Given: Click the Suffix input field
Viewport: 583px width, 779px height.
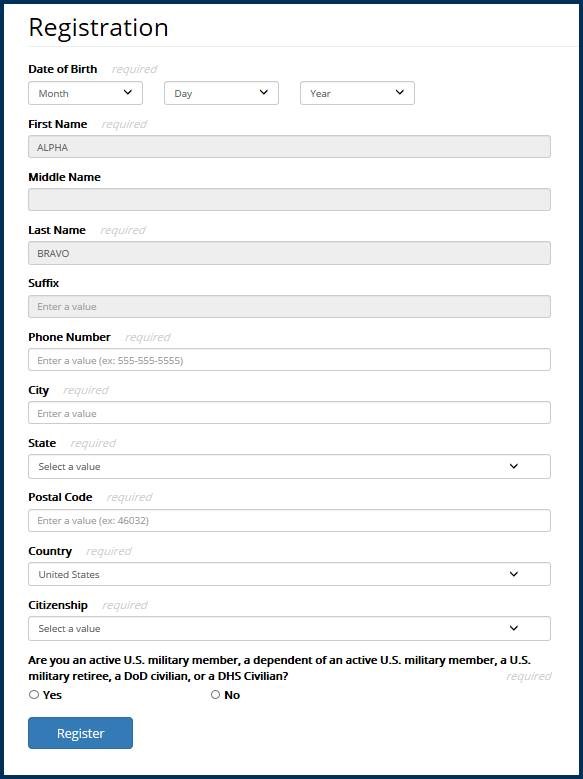Looking at the screenshot, I should coord(289,307).
